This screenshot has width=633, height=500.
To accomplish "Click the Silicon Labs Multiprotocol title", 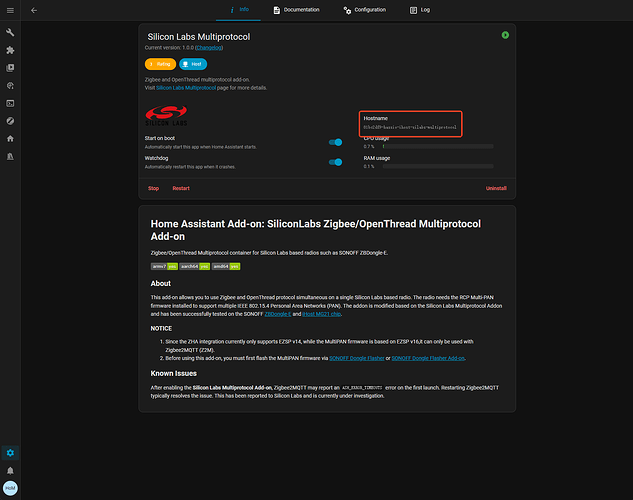I will coord(199,37).
